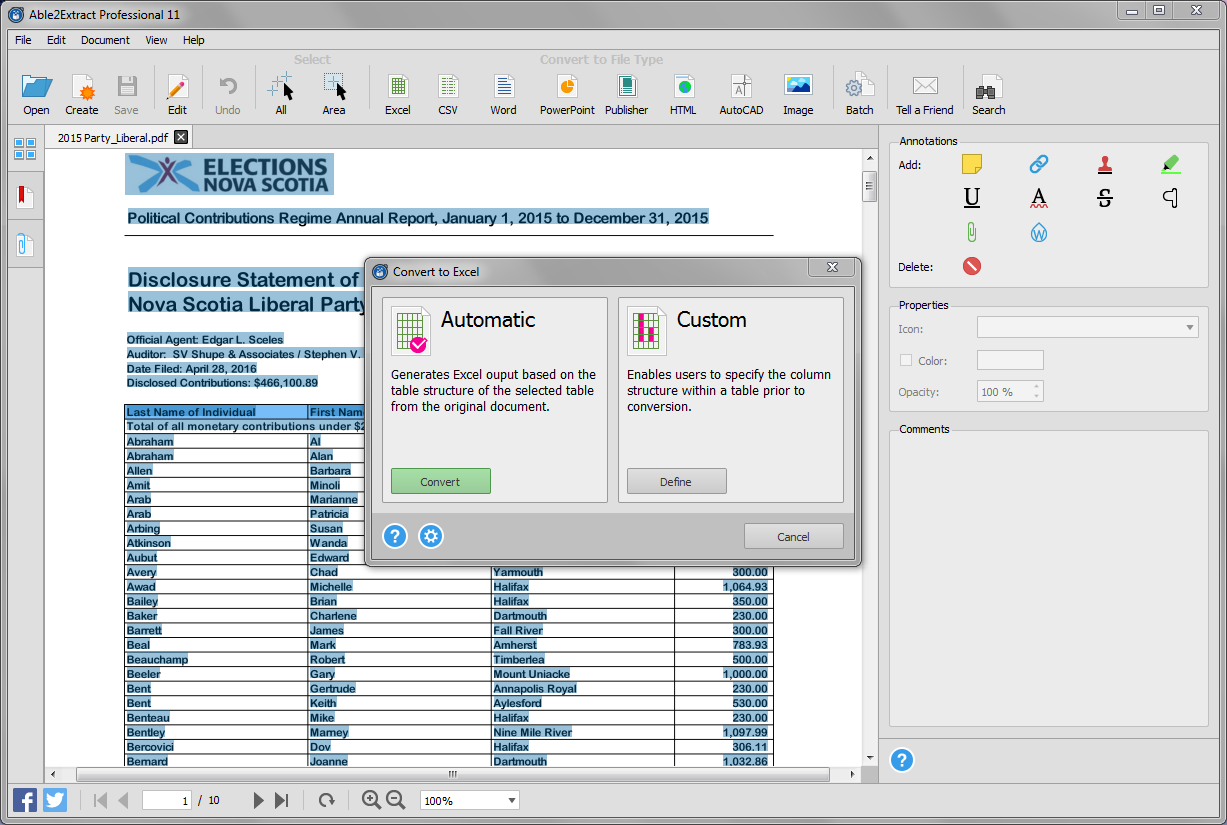Convert to Excel toolbar icon

398,87
